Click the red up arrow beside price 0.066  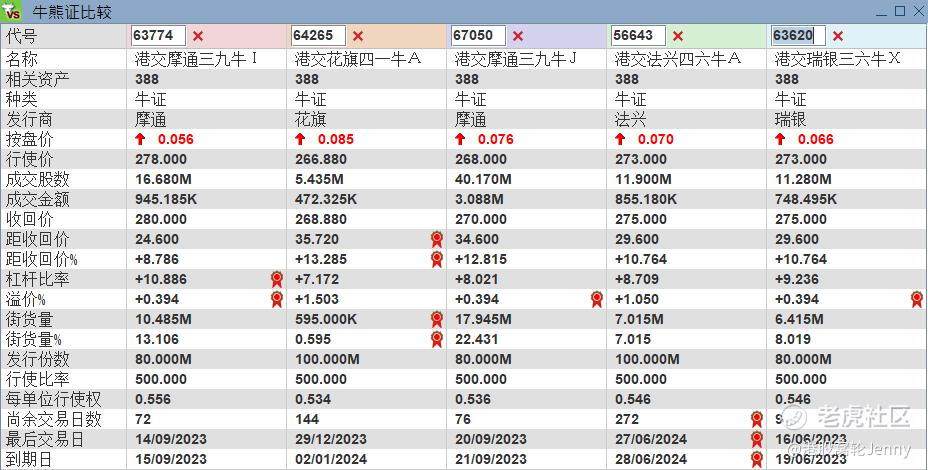[x=779, y=139]
